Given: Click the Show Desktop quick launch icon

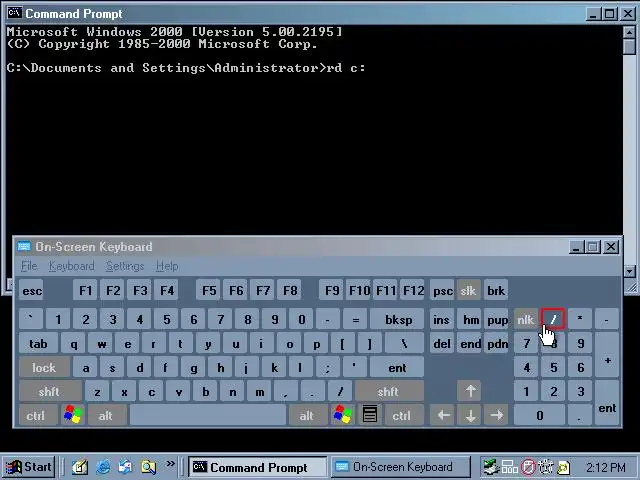Looking at the screenshot, I should tap(80, 467).
